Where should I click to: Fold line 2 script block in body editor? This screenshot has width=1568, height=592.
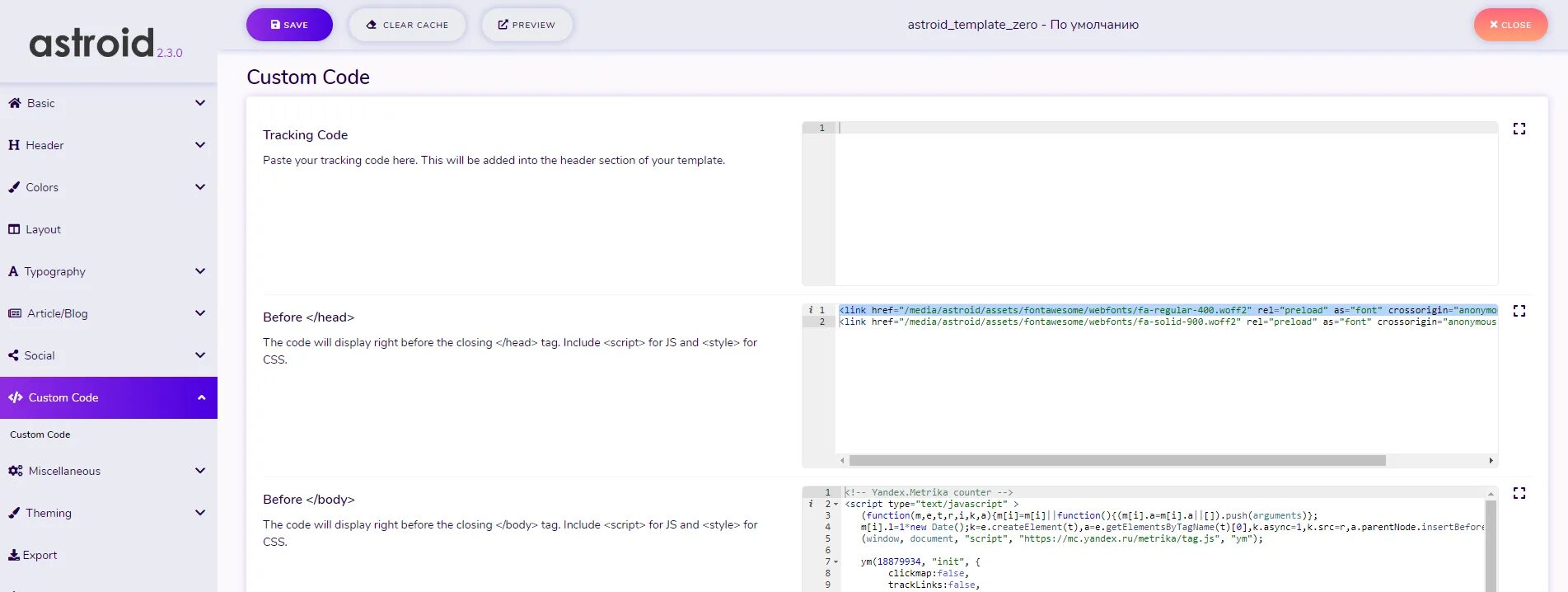(x=835, y=504)
